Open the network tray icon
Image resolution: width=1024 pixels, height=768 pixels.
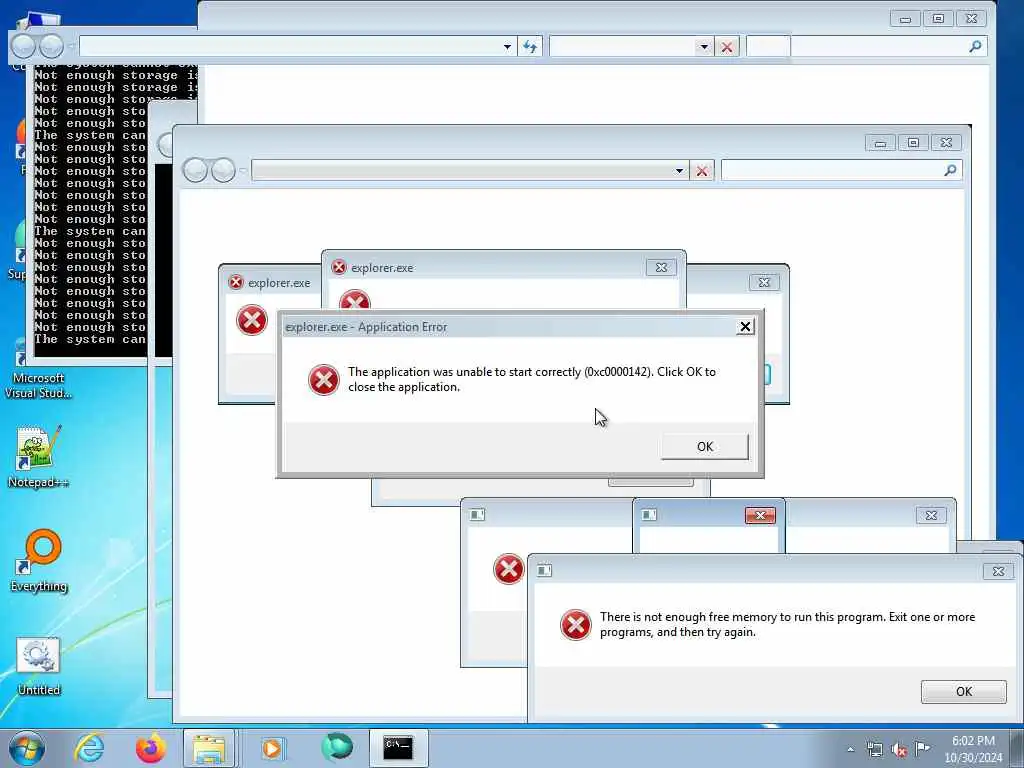[874, 749]
